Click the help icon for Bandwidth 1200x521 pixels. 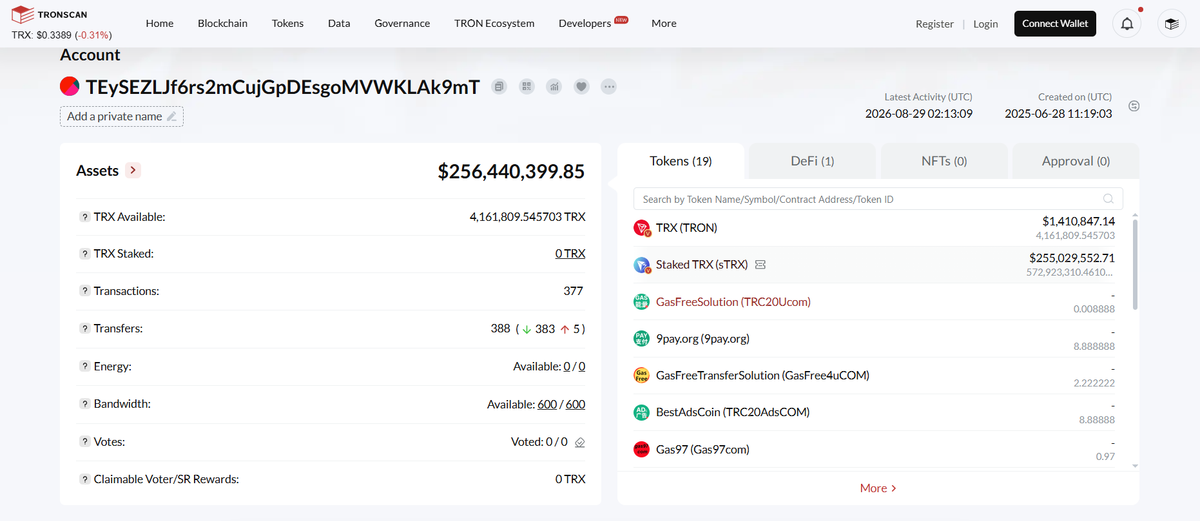(x=84, y=404)
